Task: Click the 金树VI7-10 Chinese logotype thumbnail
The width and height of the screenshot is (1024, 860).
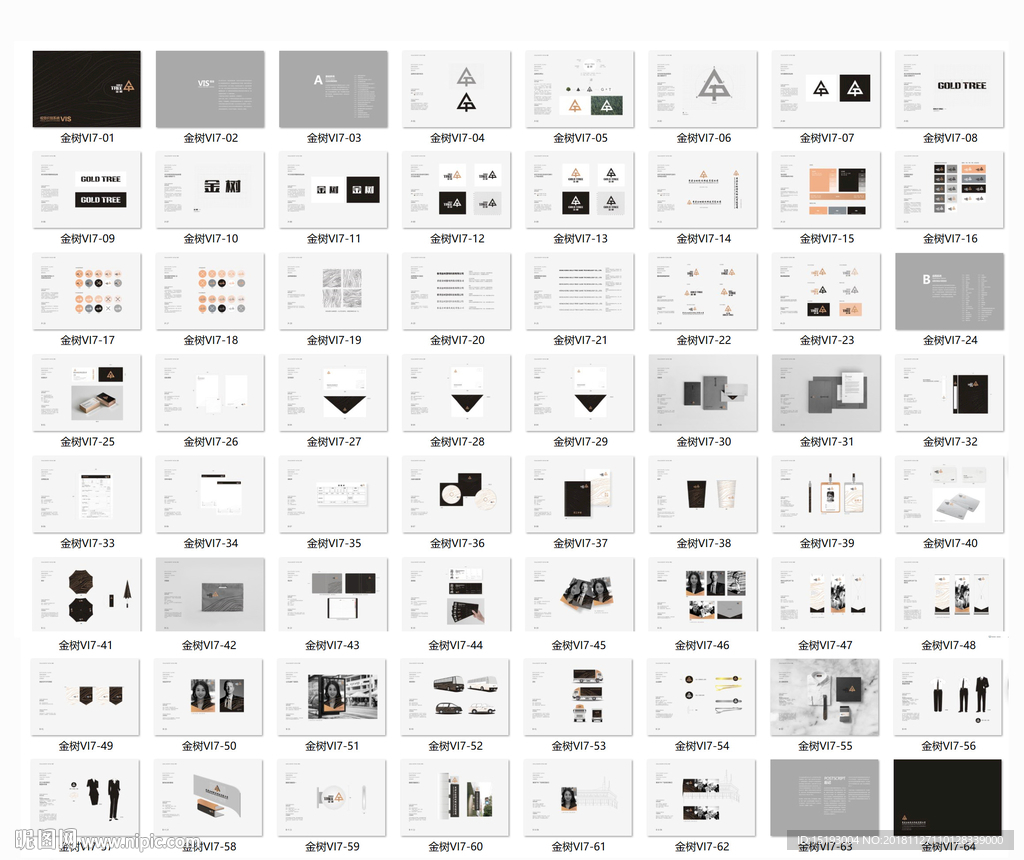Action: coord(210,190)
